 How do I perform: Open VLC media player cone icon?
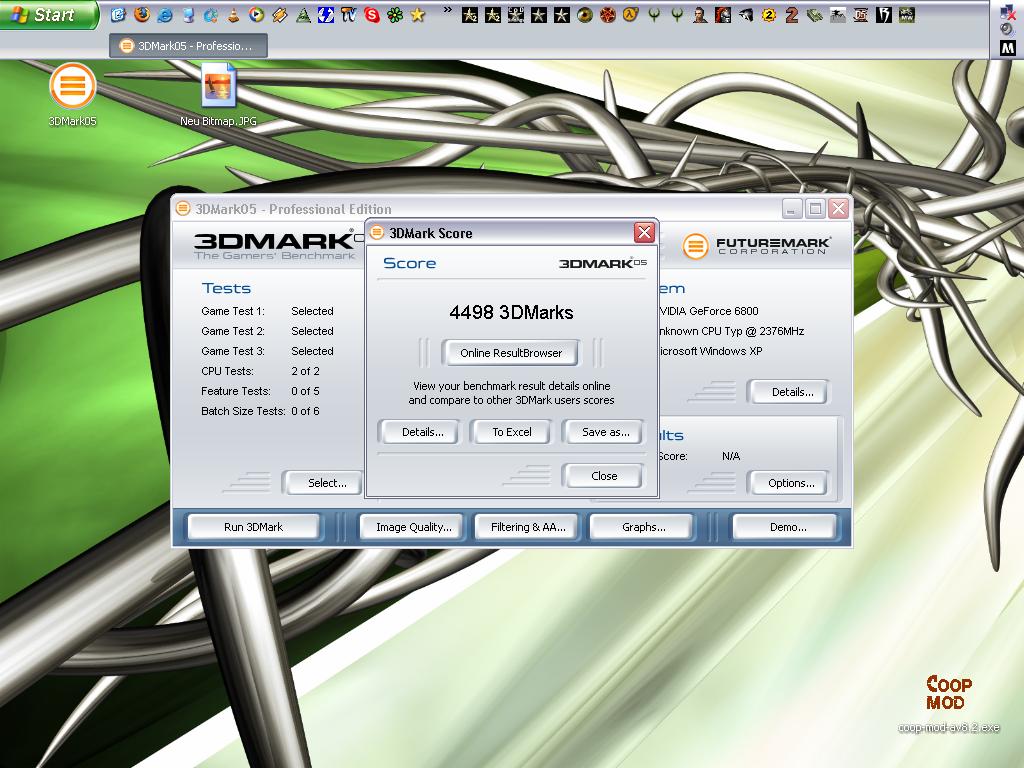(x=233, y=14)
